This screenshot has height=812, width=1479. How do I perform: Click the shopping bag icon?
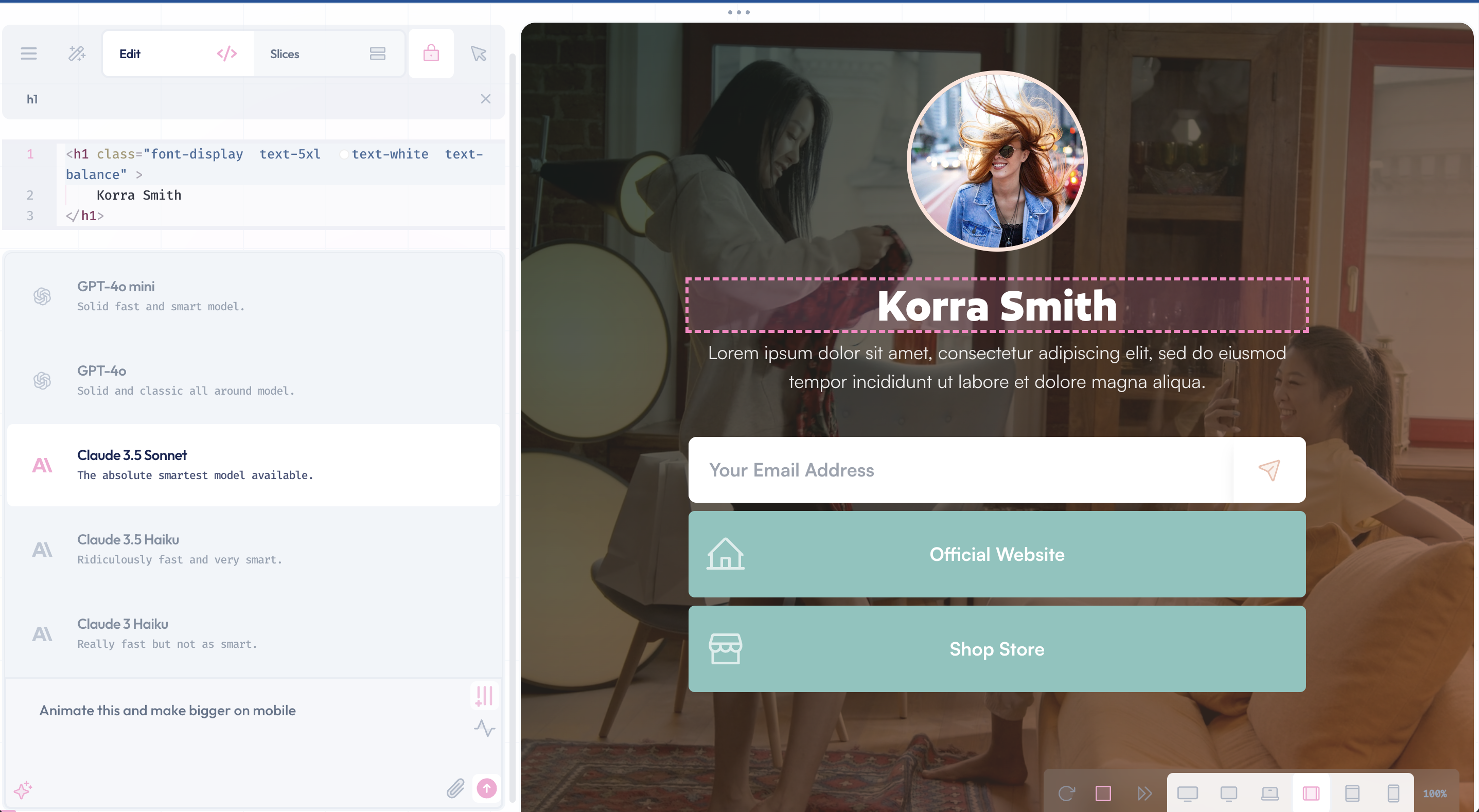[431, 54]
